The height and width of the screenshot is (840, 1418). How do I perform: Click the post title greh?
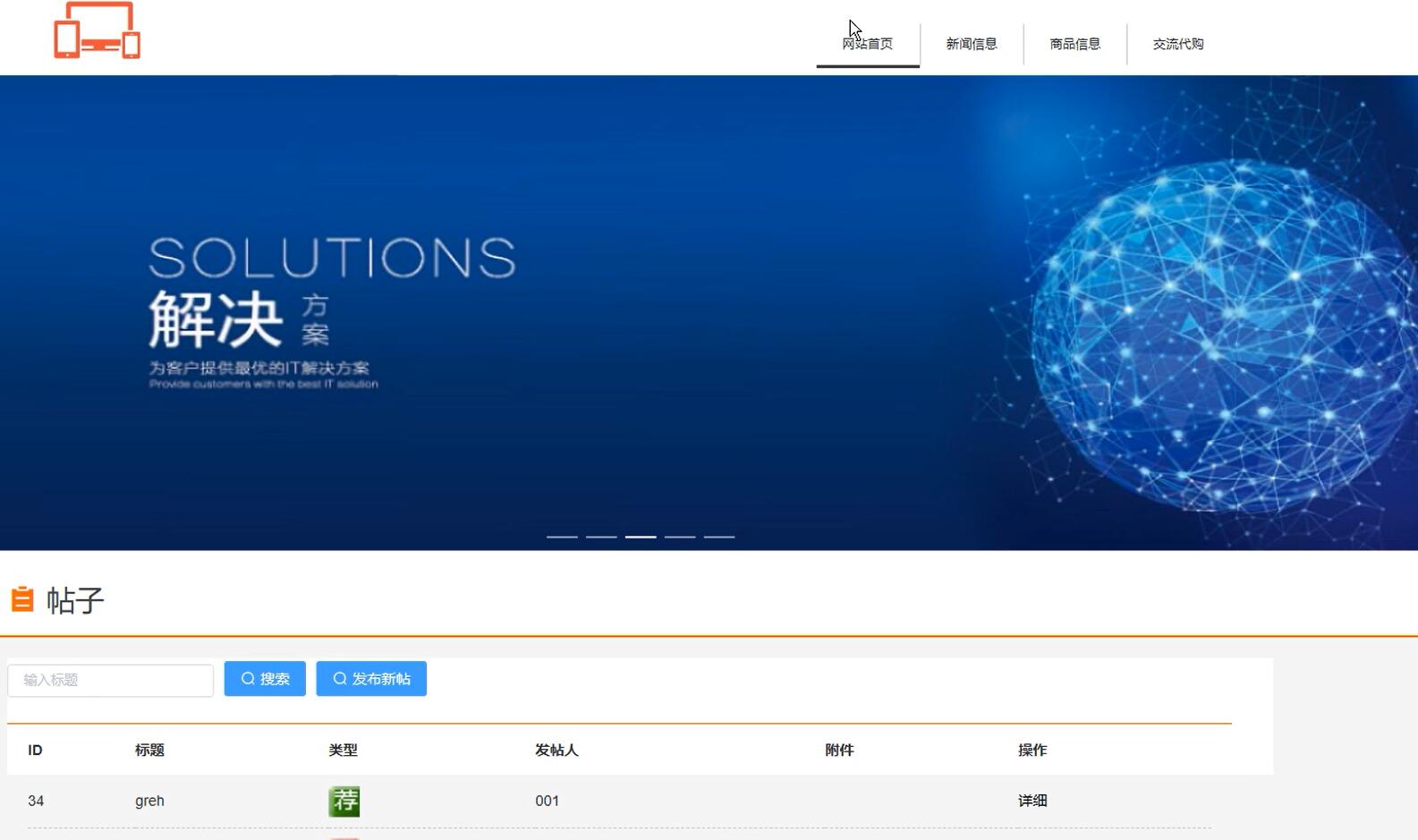click(x=149, y=801)
